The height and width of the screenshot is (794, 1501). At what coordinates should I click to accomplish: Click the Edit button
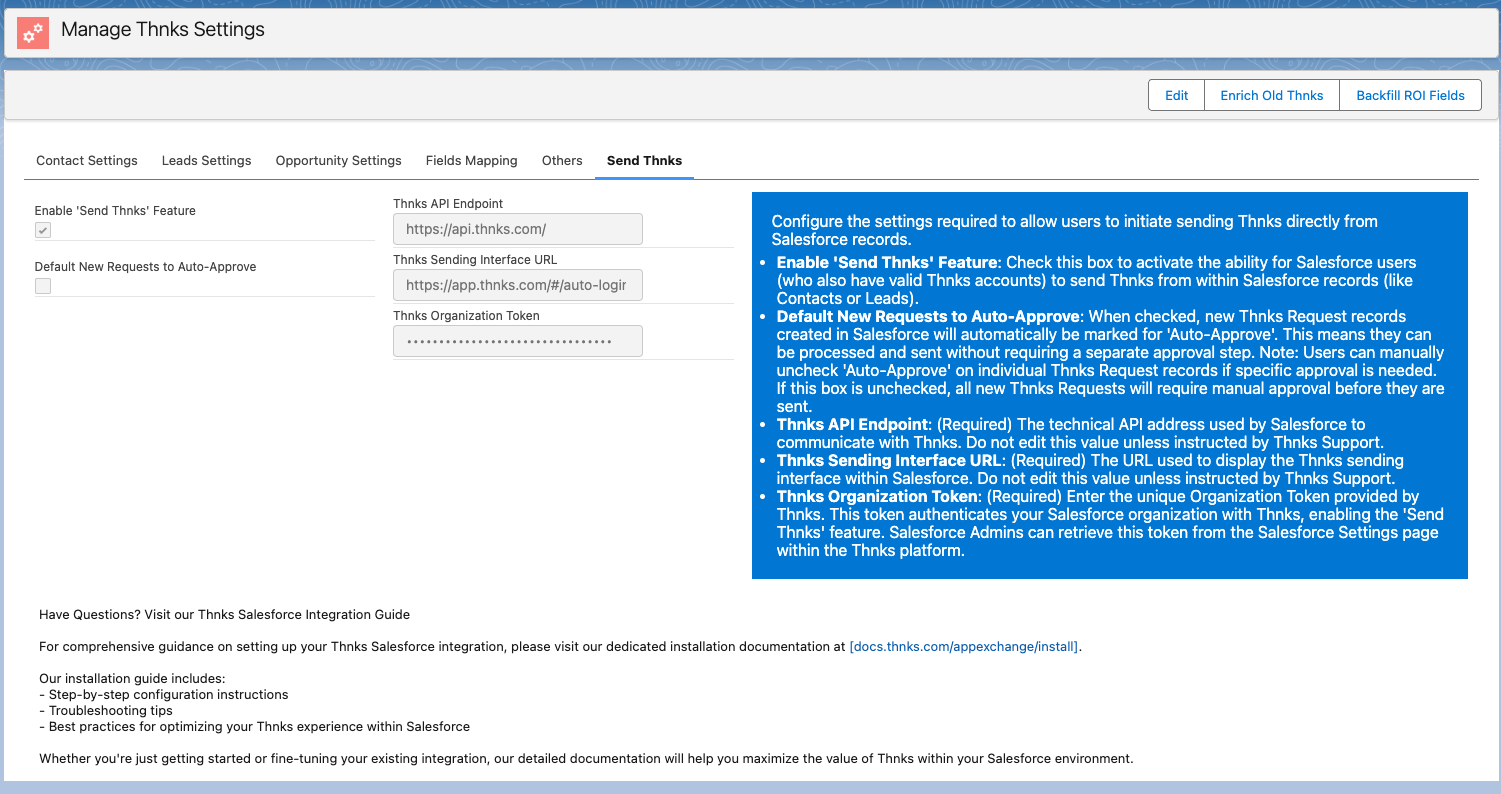[x=1177, y=95]
